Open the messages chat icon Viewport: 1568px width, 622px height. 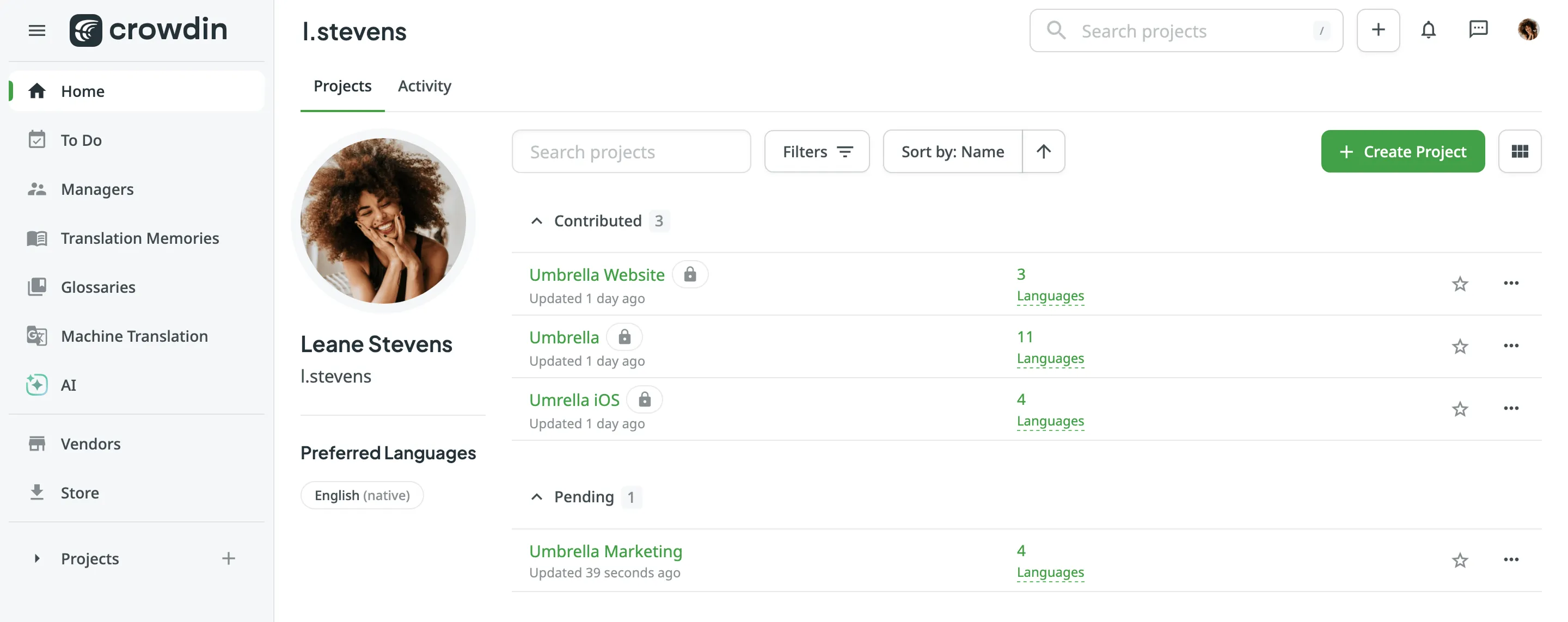click(1478, 30)
